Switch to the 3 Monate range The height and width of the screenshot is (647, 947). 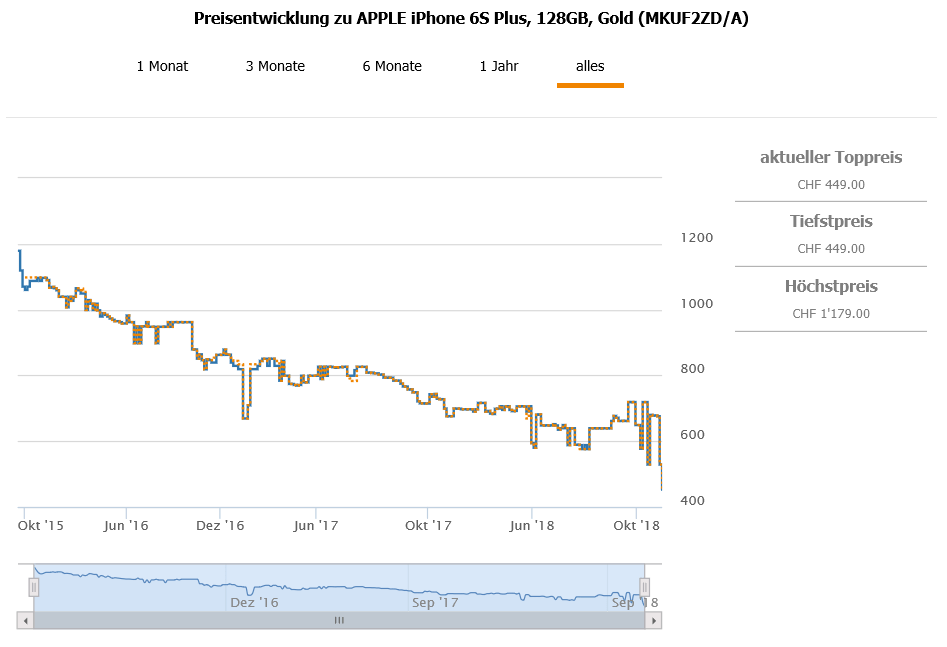coord(275,67)
